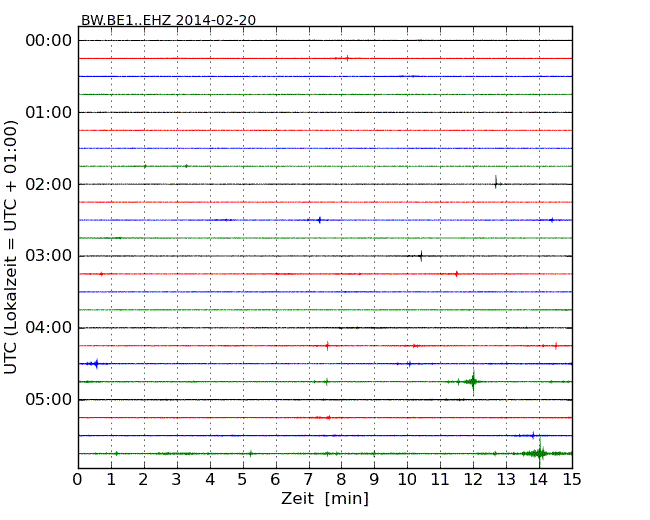Image resolution: width=650 pixels, height=520 pixels.
Task: Select the 03:00 time label
Action: click(x=49, y=256)
